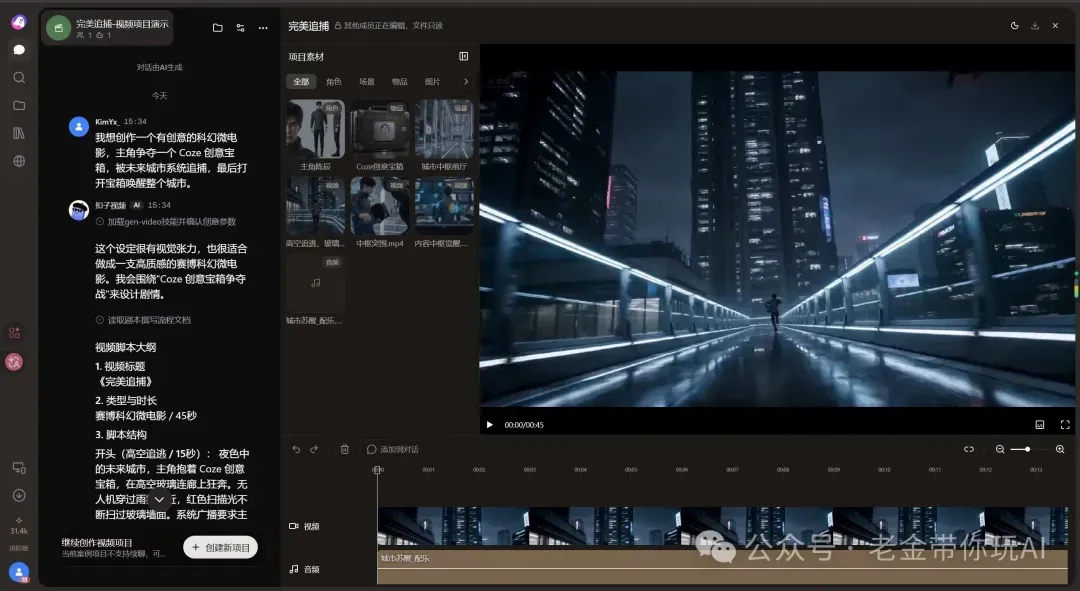Click the scroll-down chevron in the chat

[x=159, y=499]
